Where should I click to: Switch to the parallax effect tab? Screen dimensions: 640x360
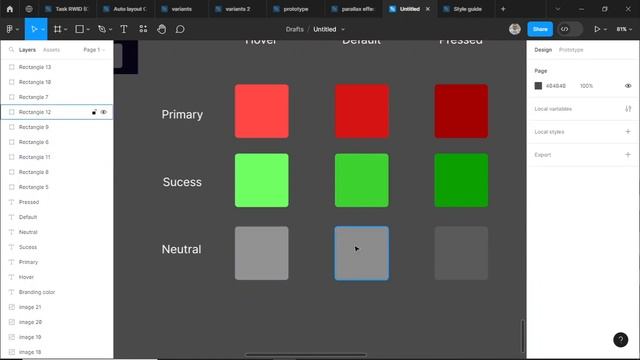[354, 9]
